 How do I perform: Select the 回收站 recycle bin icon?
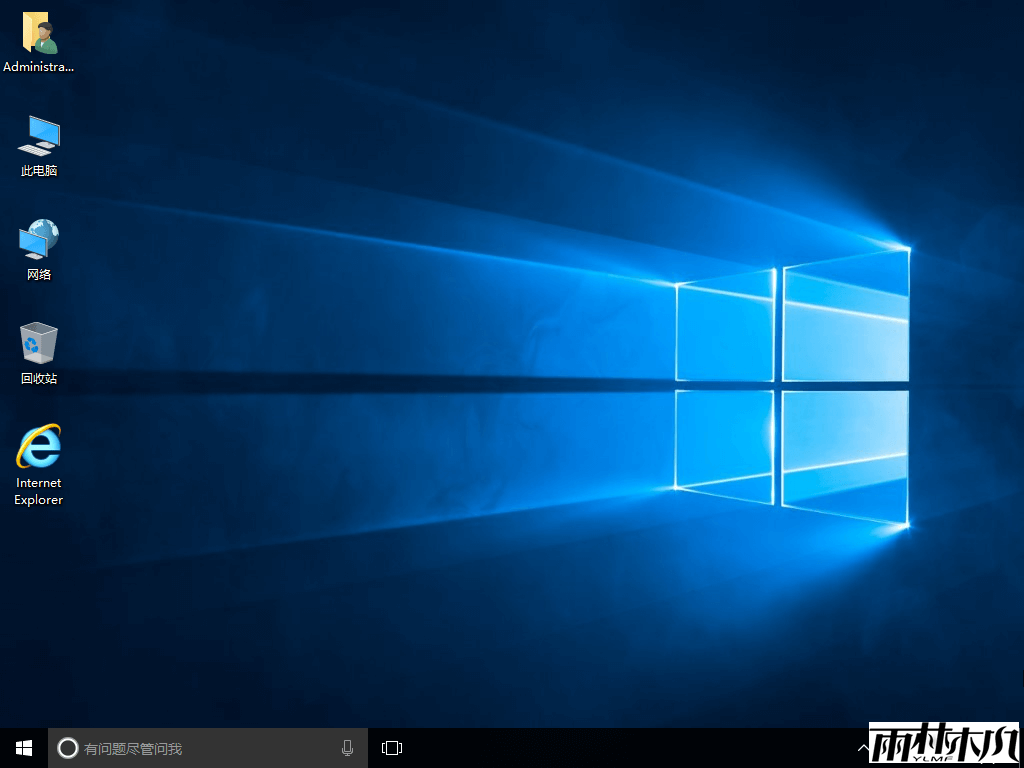click(x=39, y=343)
